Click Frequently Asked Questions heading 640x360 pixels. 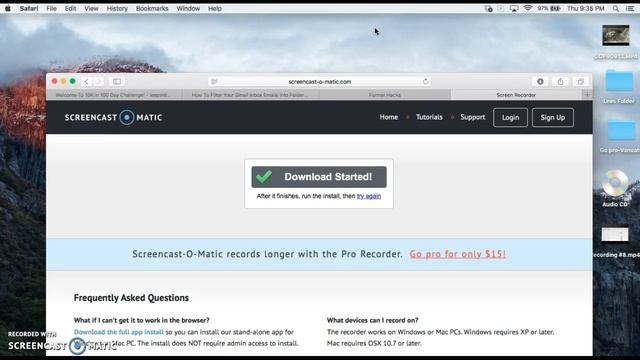tap(131, 298)
